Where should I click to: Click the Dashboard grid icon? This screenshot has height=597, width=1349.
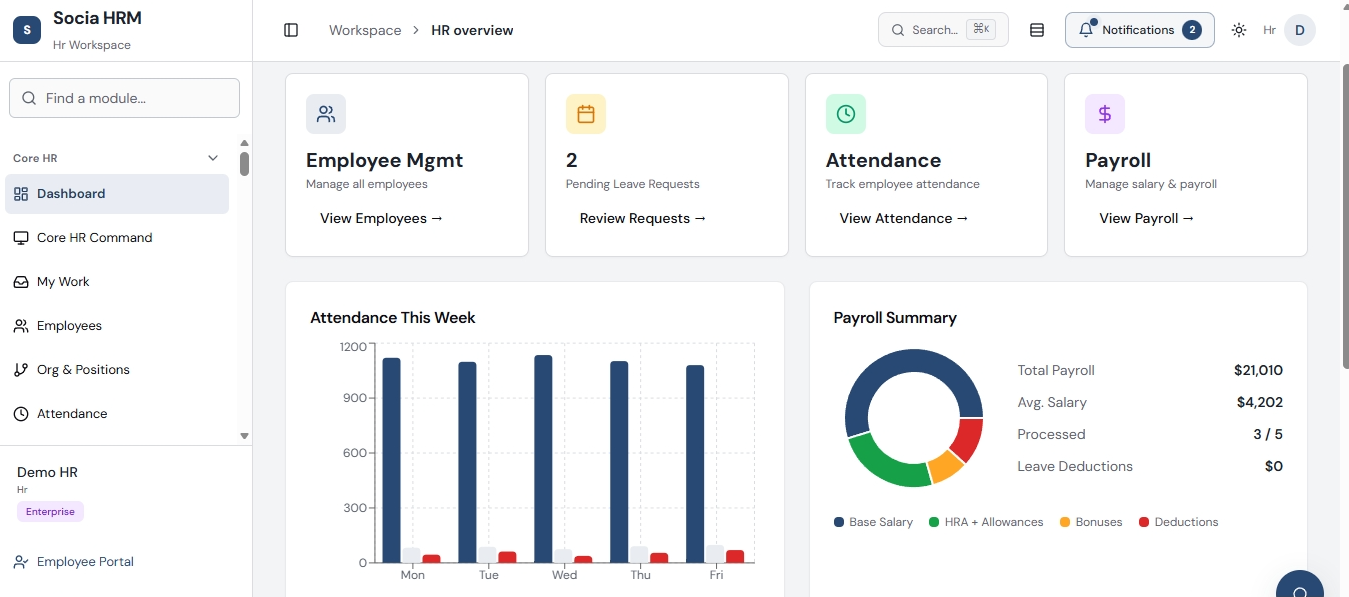[20, 194]
